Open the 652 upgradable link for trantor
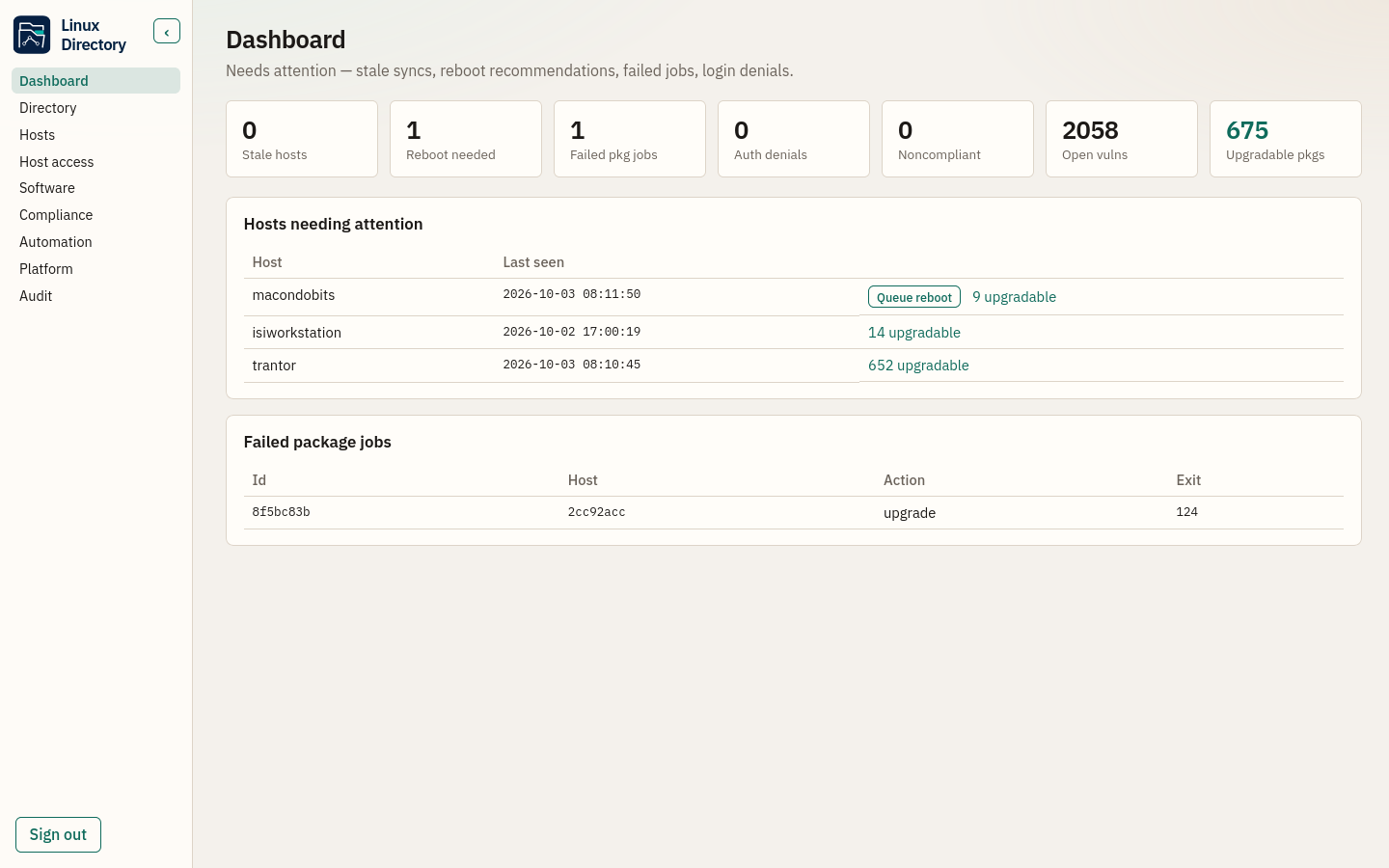Screen dimensions: 1389x868 918,366
